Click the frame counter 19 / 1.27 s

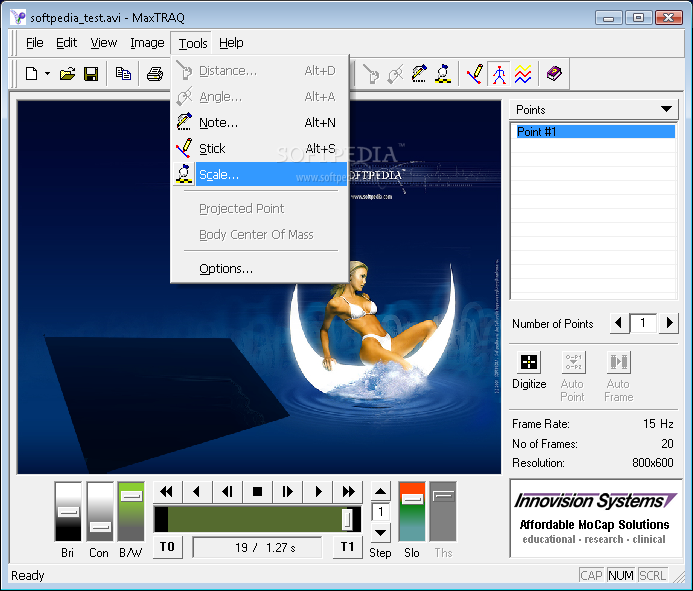tap(257, 548)
